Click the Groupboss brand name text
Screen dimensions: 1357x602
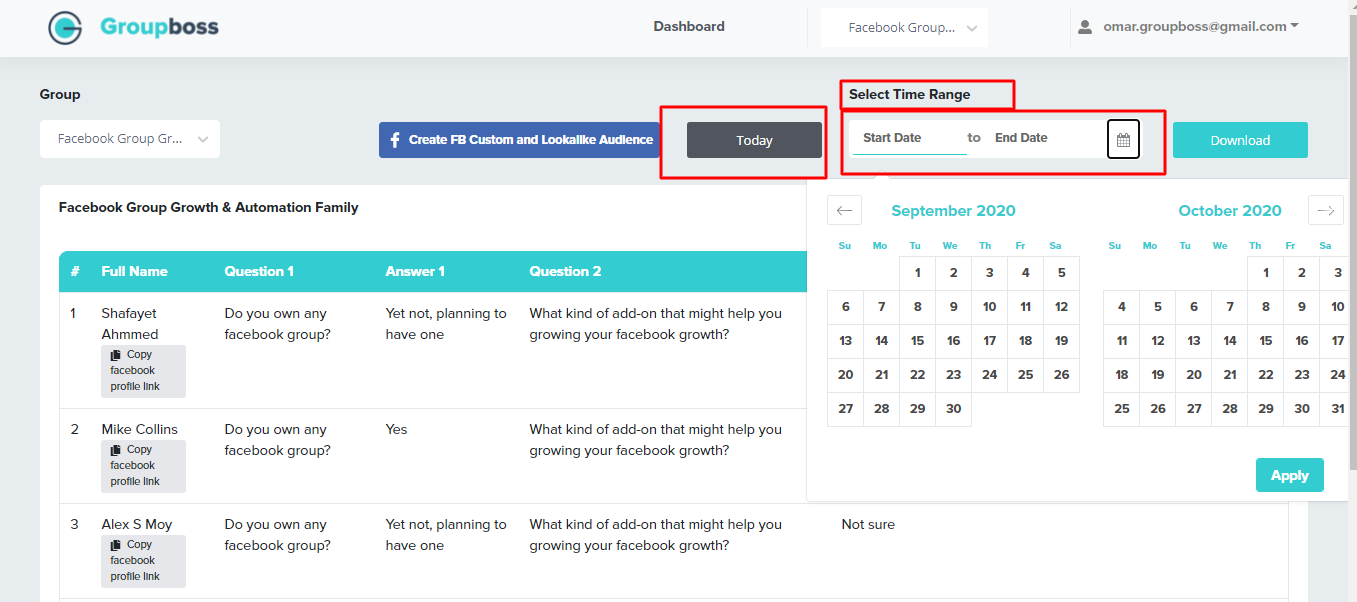pos(159,27)
